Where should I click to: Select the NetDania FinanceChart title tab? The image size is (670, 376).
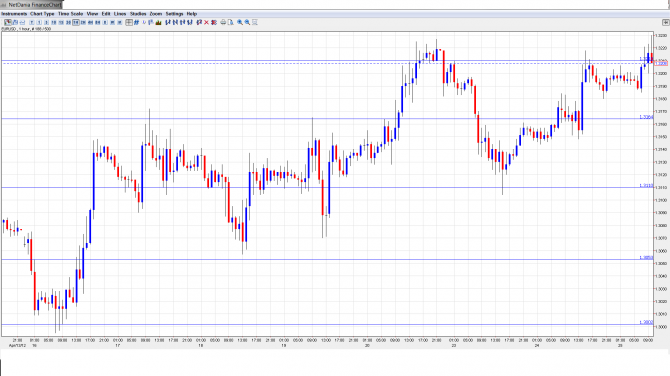click(31, 5)
